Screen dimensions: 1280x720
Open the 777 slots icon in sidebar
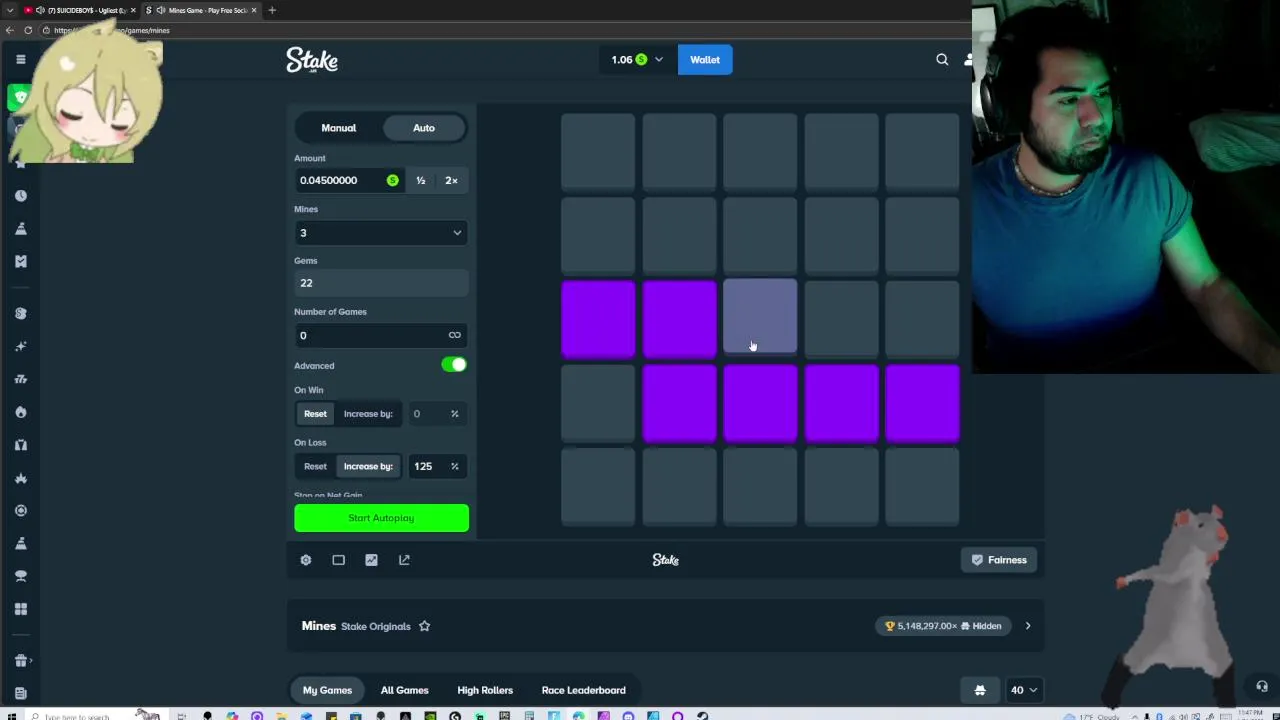click(x=20, y=379)
